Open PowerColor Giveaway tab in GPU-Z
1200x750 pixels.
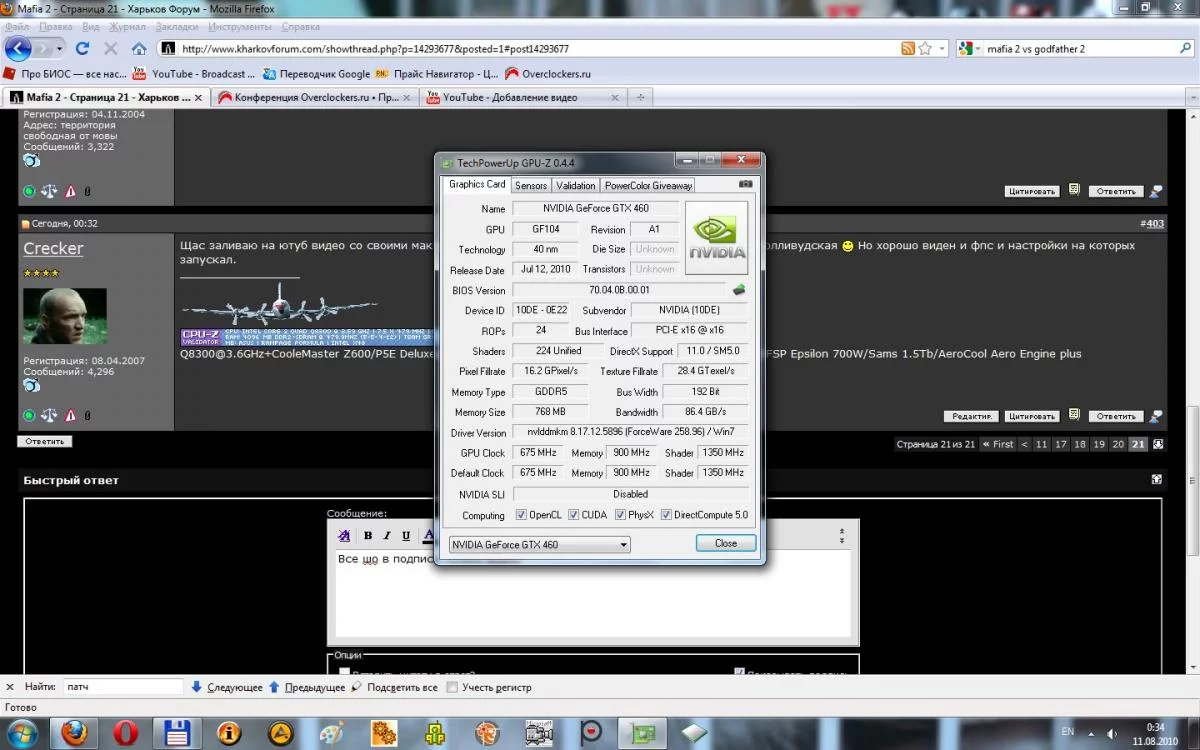(x=648, y=185)
